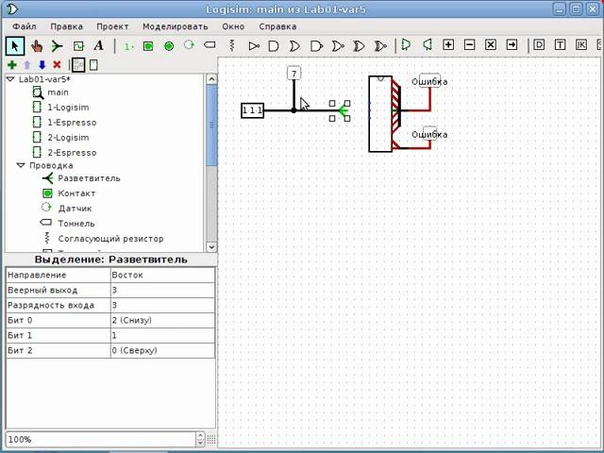
Task: Open the Моделировать menu
Action: coord(175,27)
